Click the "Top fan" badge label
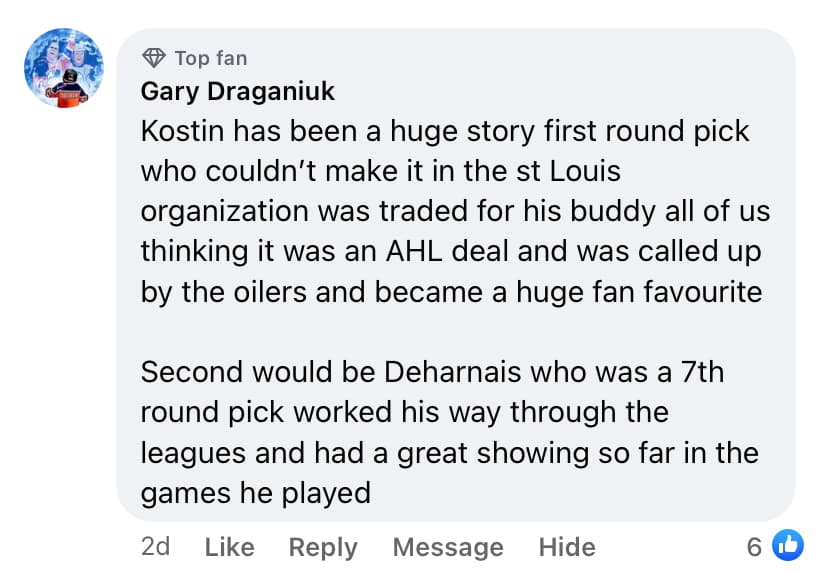Screen dimensions: 828x573 (210, 58)
